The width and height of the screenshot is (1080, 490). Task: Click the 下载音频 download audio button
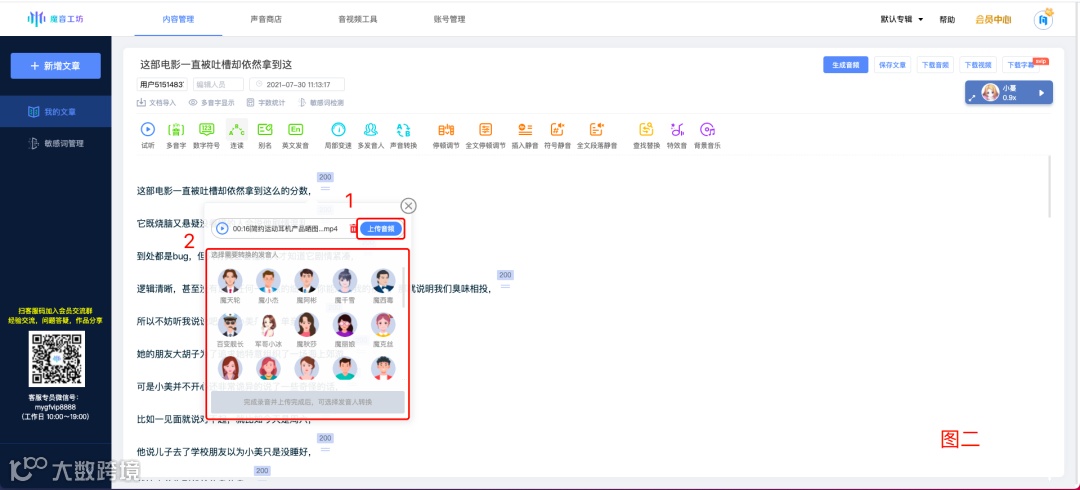pos(936,65)
